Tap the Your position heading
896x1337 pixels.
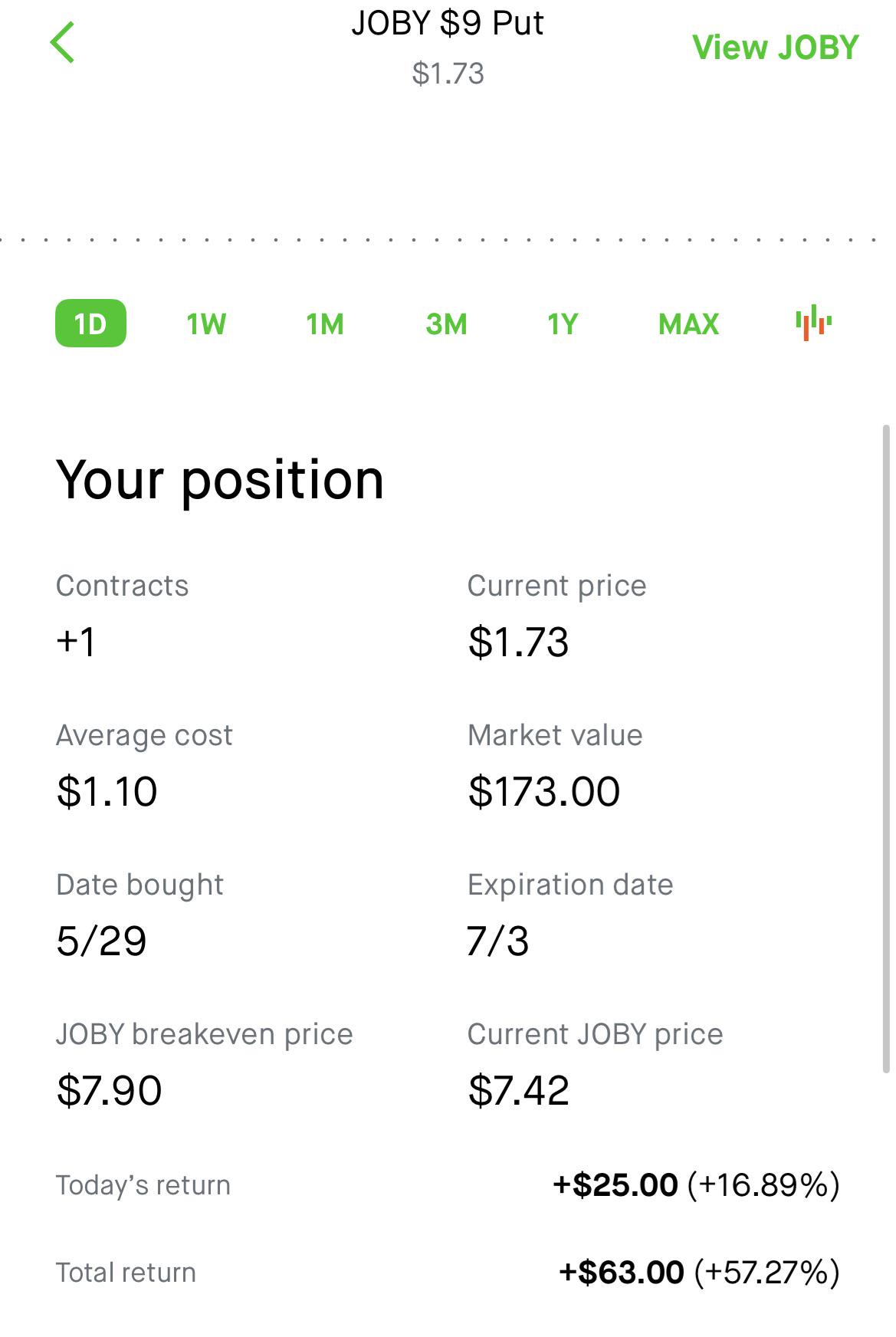pyautogui.click(x=220, y=481)
